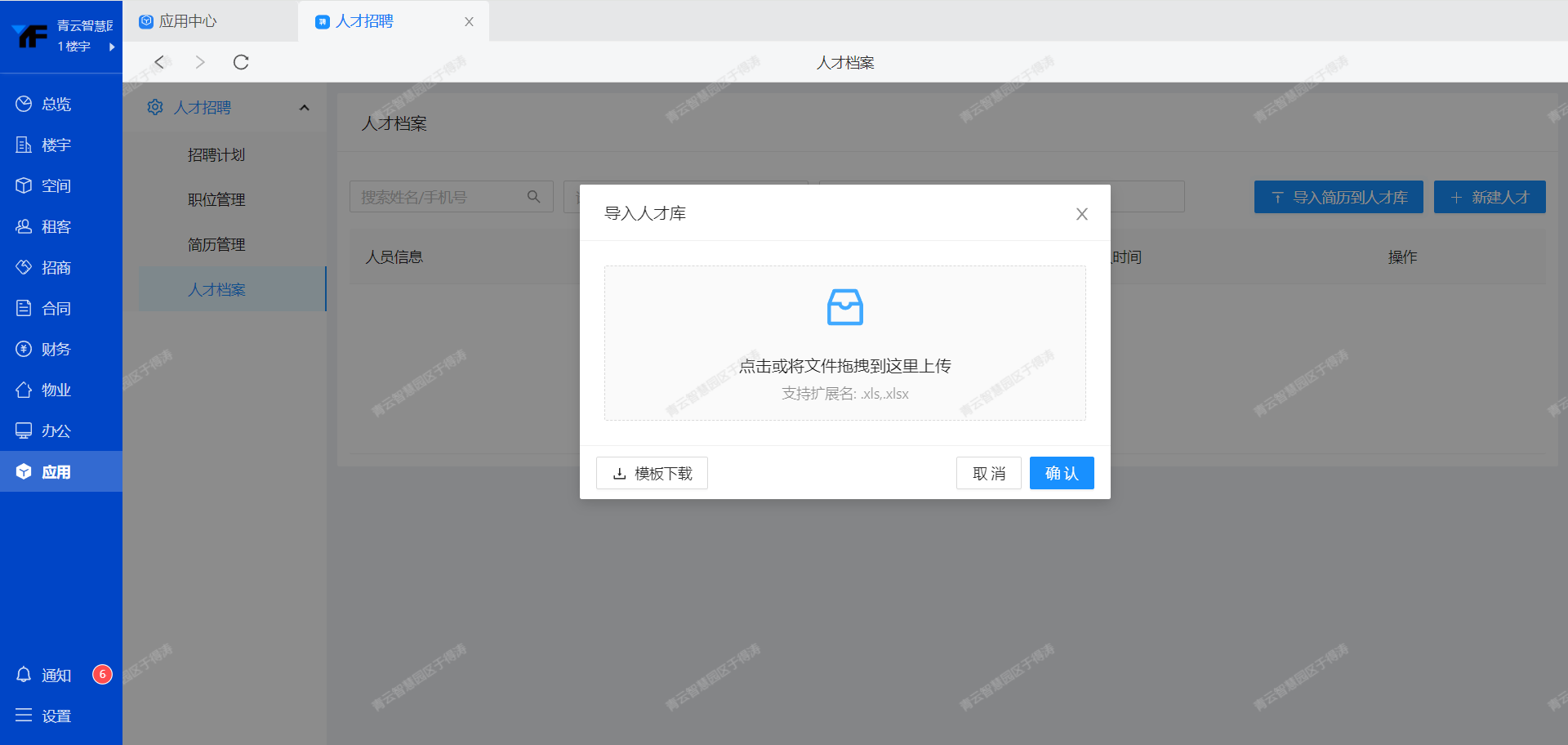Switch to the 应用中心 tab
This screenshot has width=1568, height=745.
point(187,21)
